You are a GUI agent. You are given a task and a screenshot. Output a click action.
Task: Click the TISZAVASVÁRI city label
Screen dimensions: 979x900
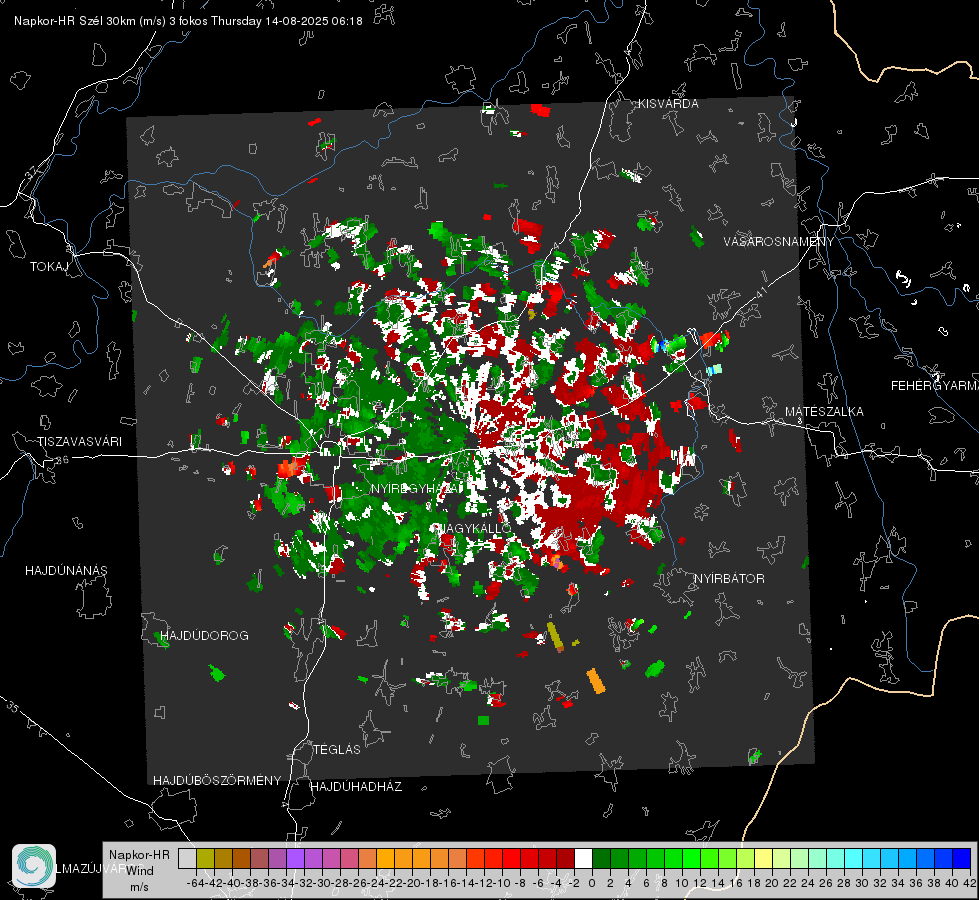point(79,442)
